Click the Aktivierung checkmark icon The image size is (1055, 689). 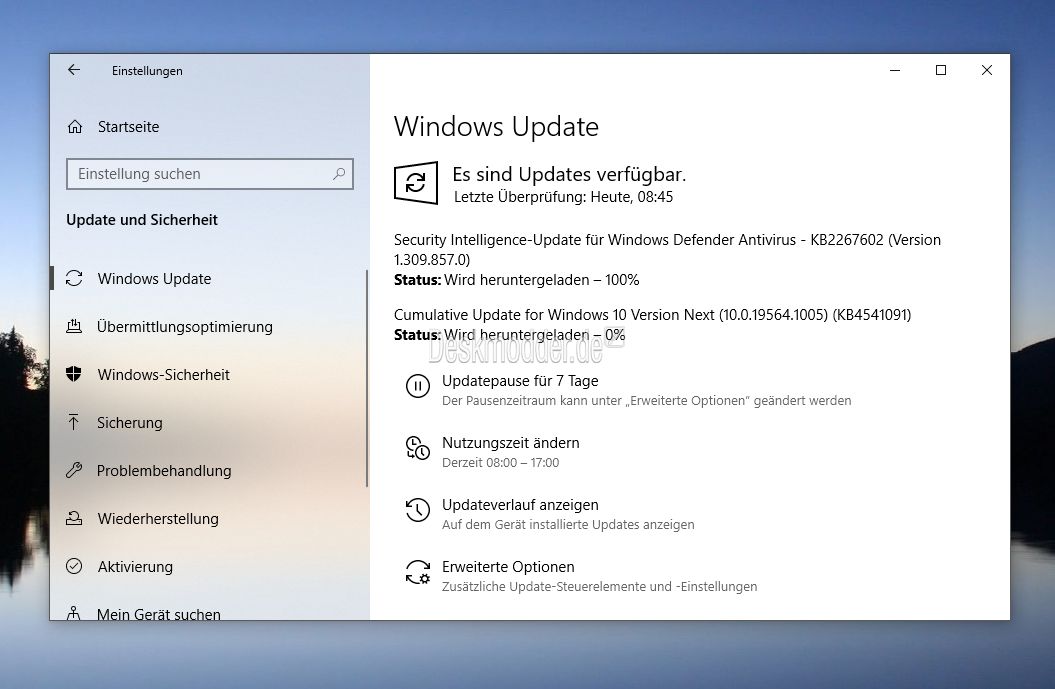[x=74, y=567]
